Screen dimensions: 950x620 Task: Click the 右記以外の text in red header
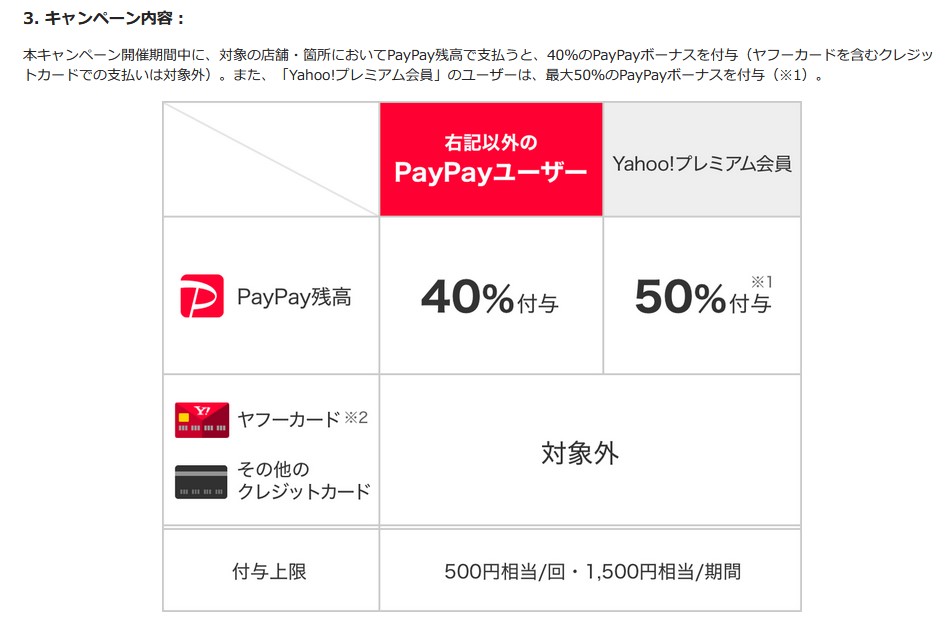[491, 143]
